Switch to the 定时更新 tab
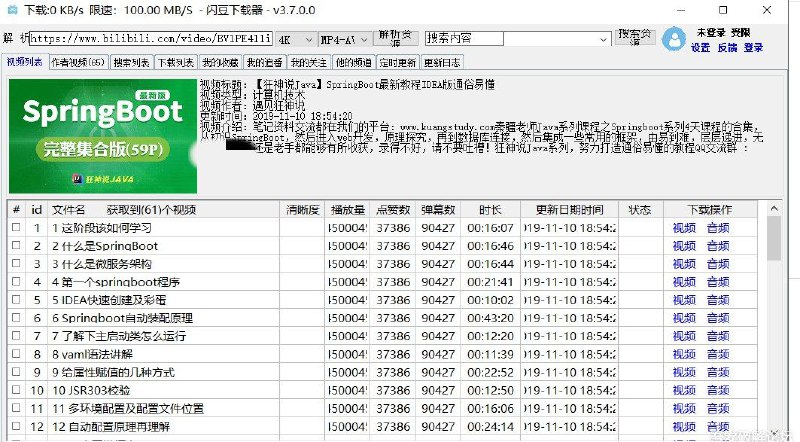 397,62
